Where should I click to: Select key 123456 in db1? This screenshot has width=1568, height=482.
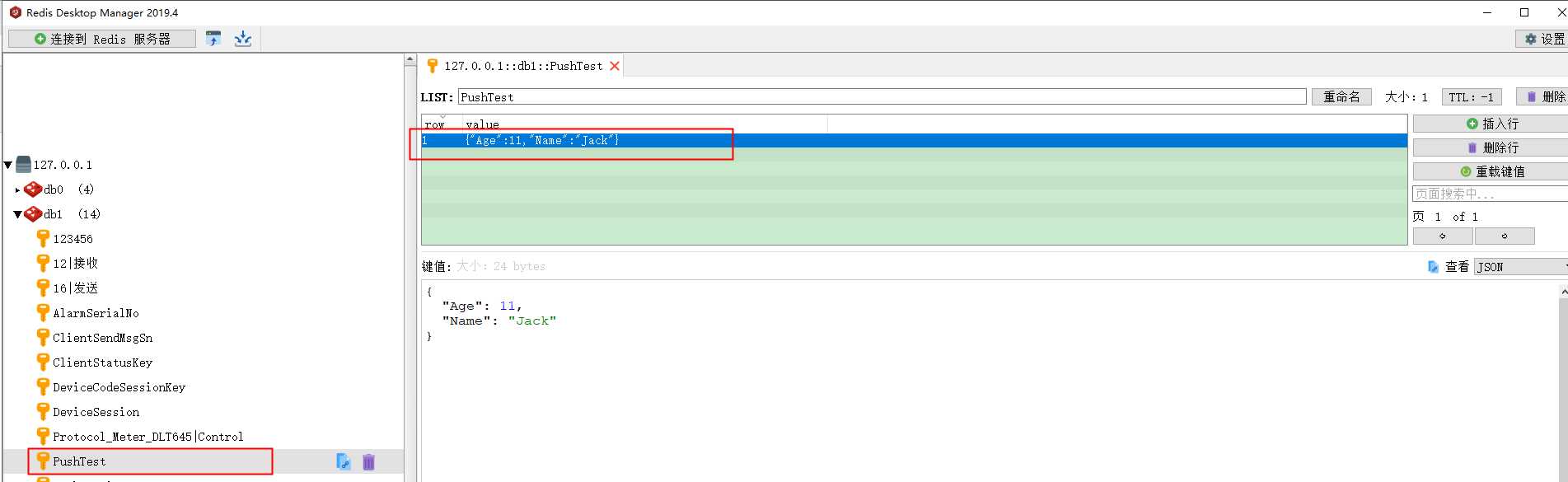pyautogui.click(x=73, y=239)
